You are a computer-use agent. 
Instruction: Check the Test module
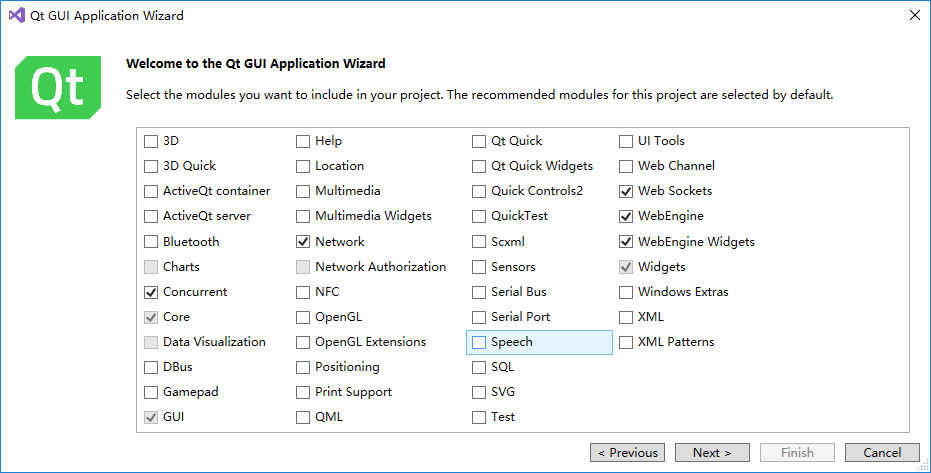(479, 417)
